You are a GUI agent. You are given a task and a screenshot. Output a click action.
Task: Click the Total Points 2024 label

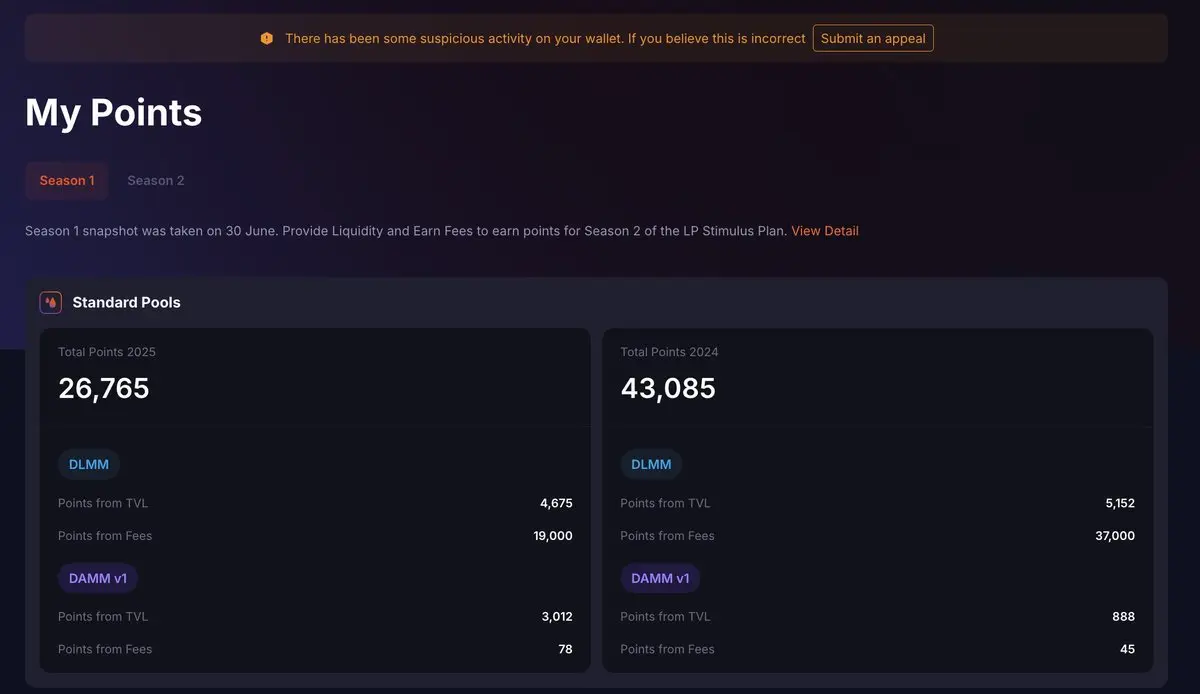point(669,352)
